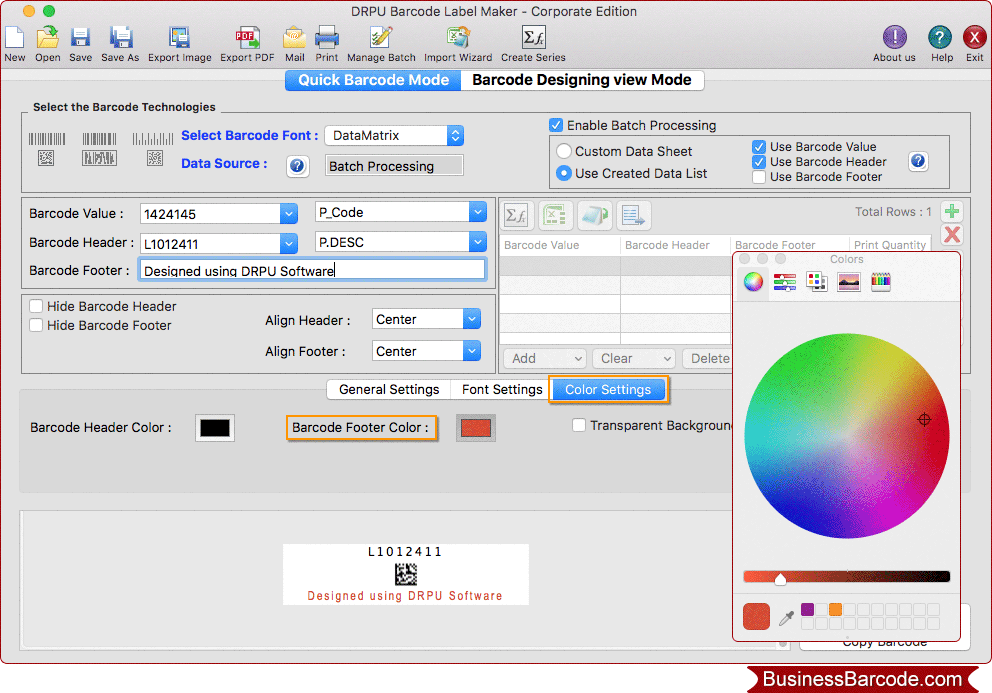Open the Color Settings tab

tap(608, 389)
